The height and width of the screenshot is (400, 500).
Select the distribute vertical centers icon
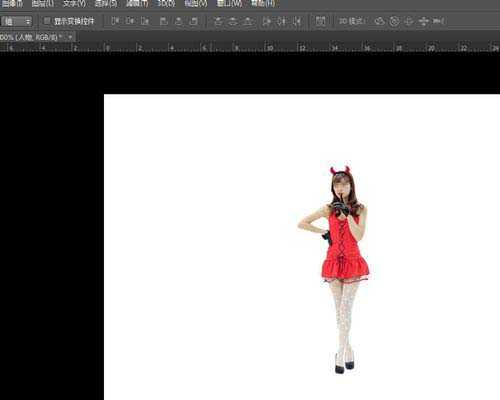point(233,21)
